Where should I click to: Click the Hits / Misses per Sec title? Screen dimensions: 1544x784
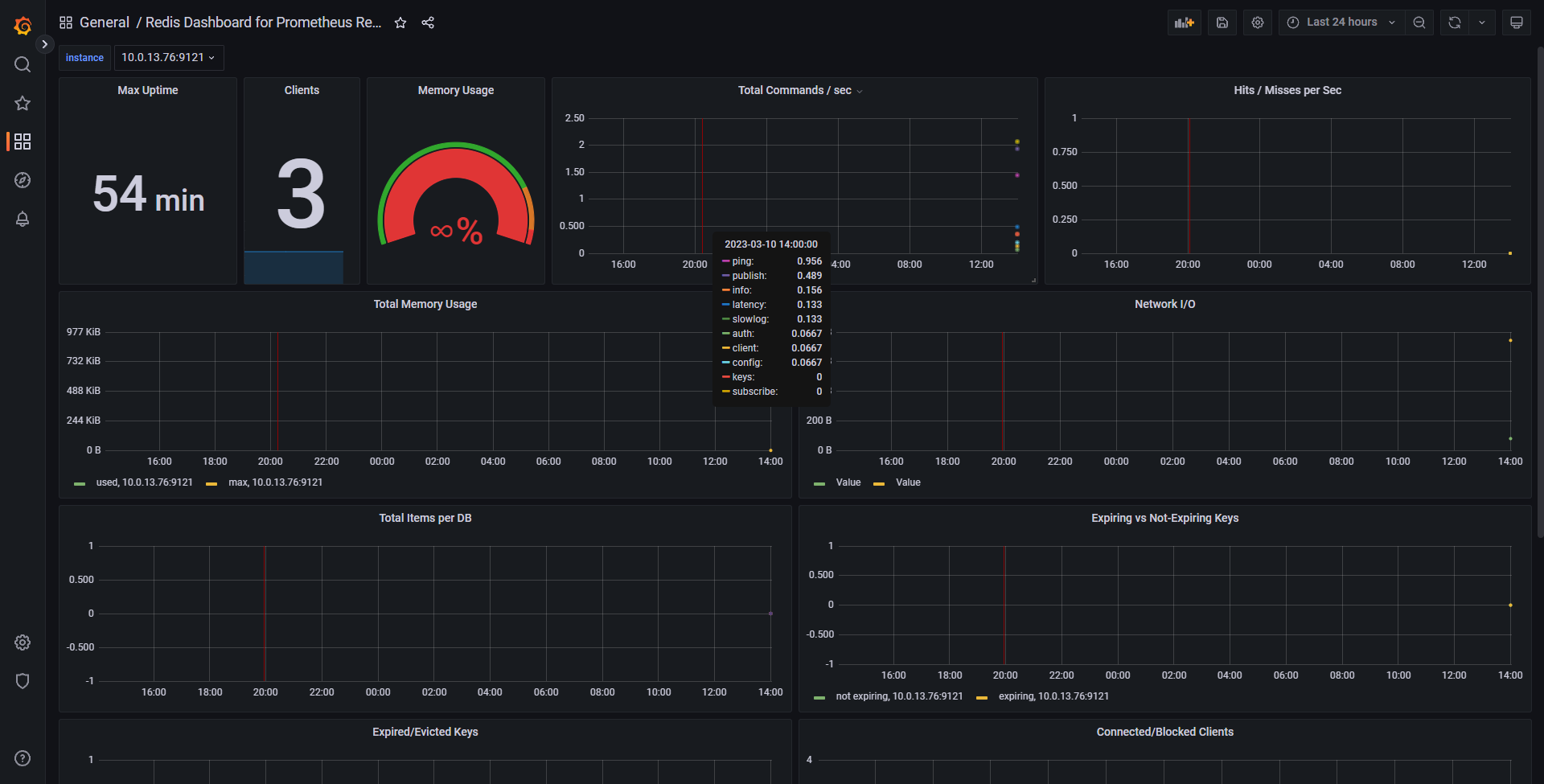(x=1287, y=90)
